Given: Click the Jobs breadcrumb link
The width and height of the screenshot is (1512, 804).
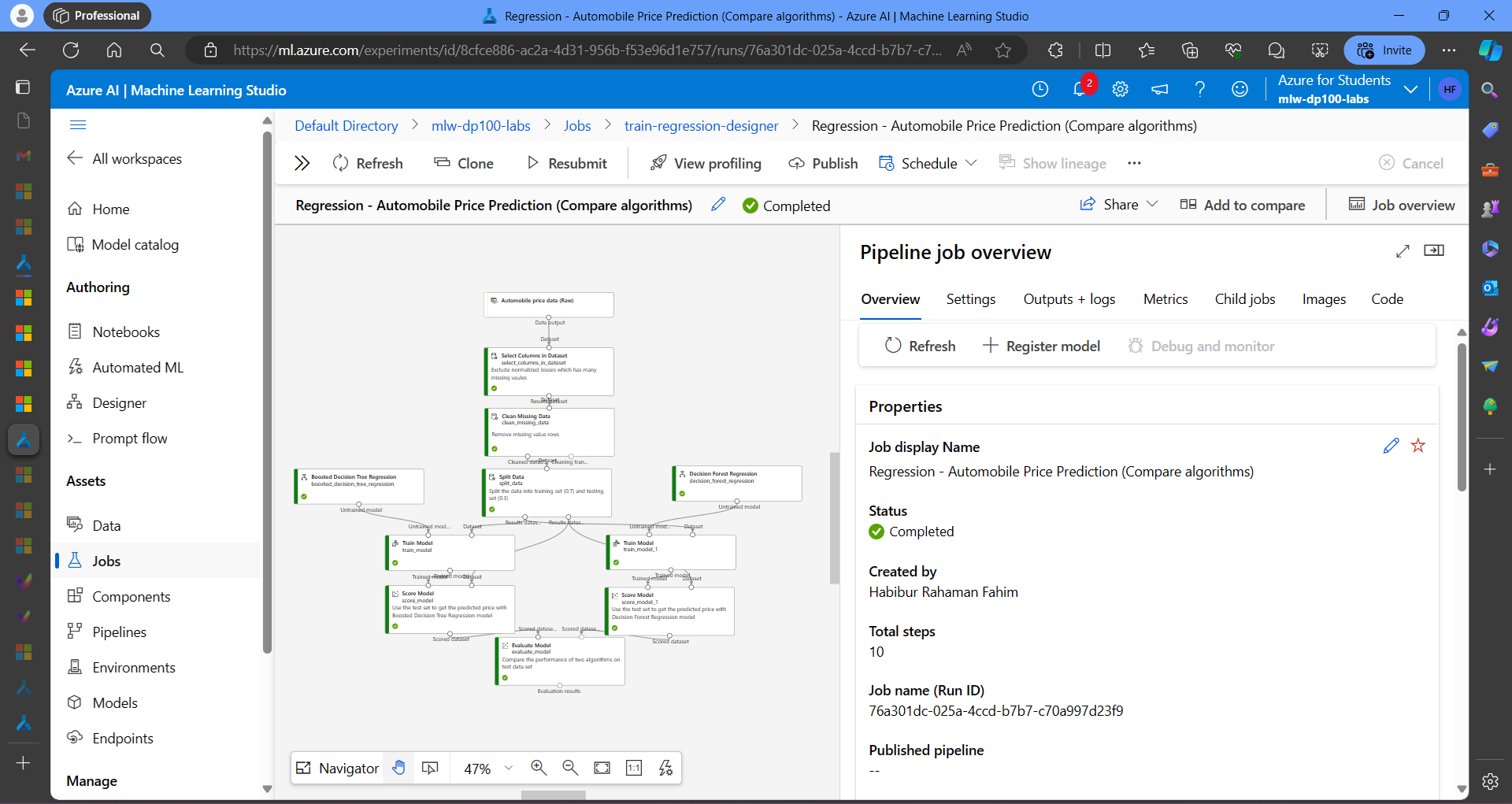Looking at the screenshot, I should pyautogui.click(x=577, y=125).
